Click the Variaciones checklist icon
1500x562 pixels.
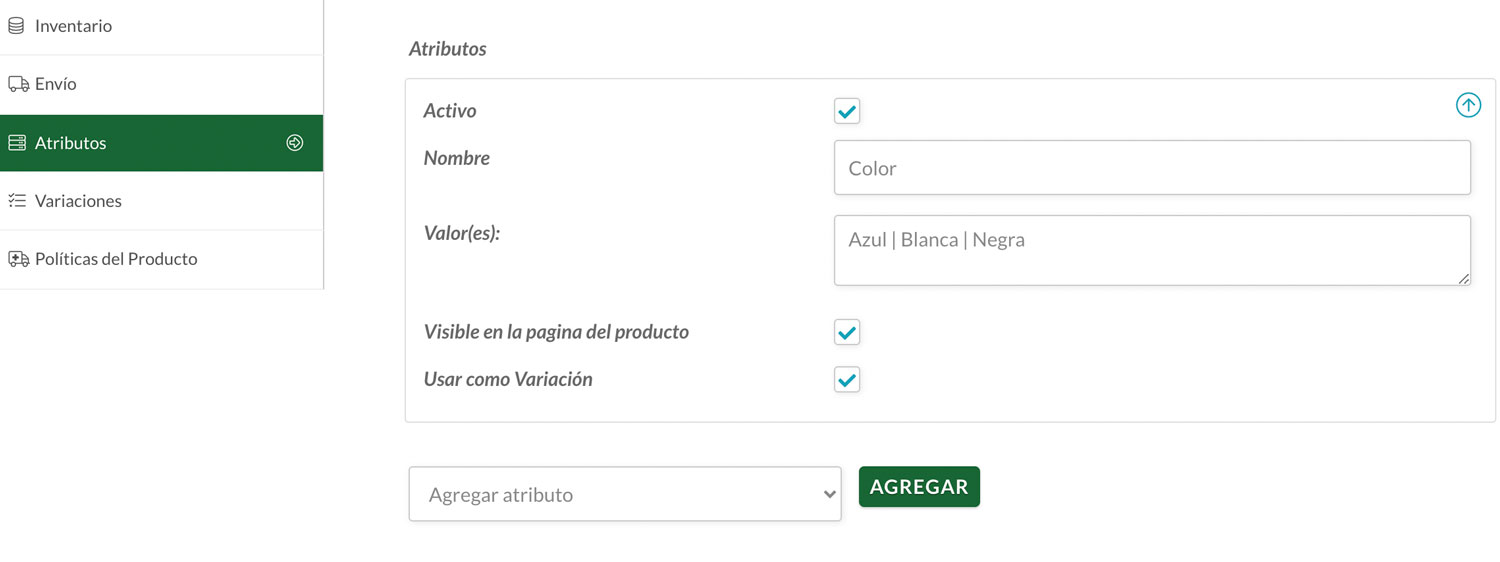(17, 201)
